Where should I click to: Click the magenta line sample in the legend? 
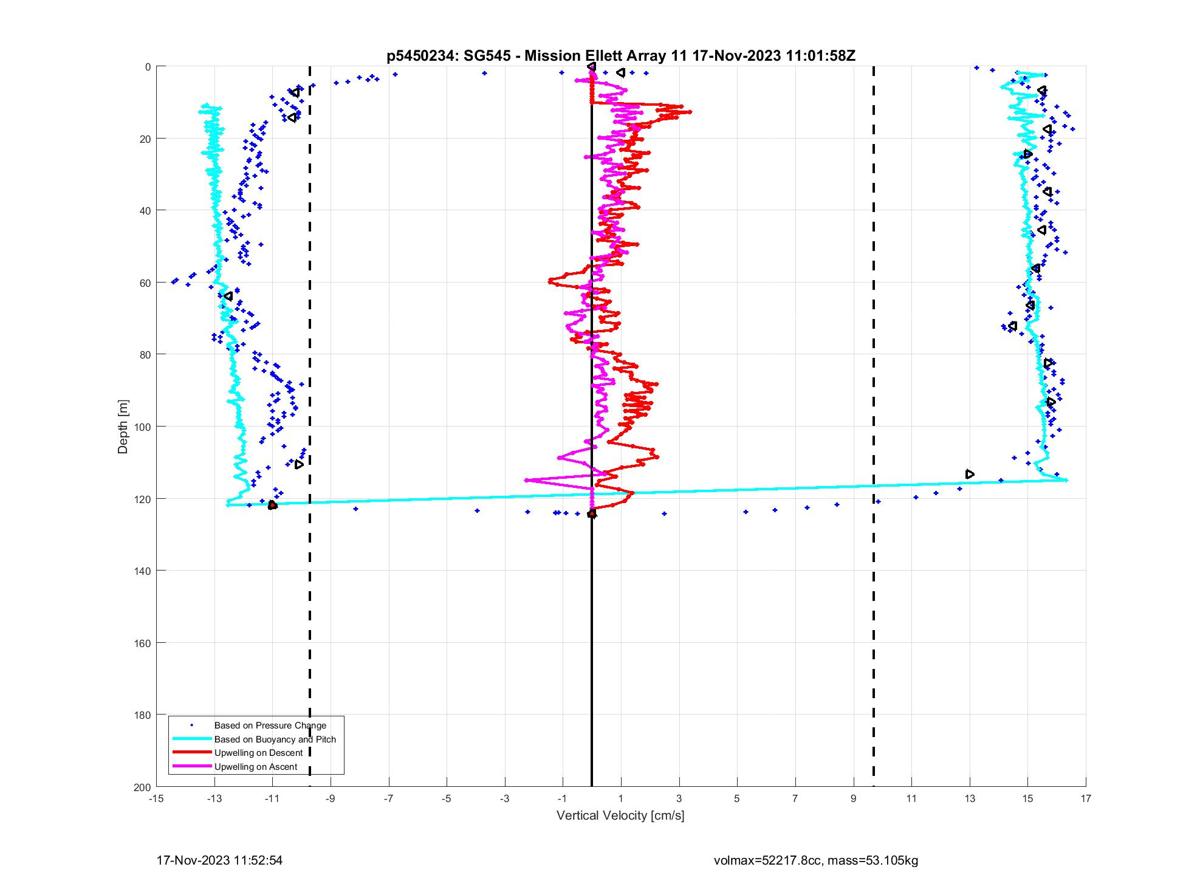[x=192, y=766]
